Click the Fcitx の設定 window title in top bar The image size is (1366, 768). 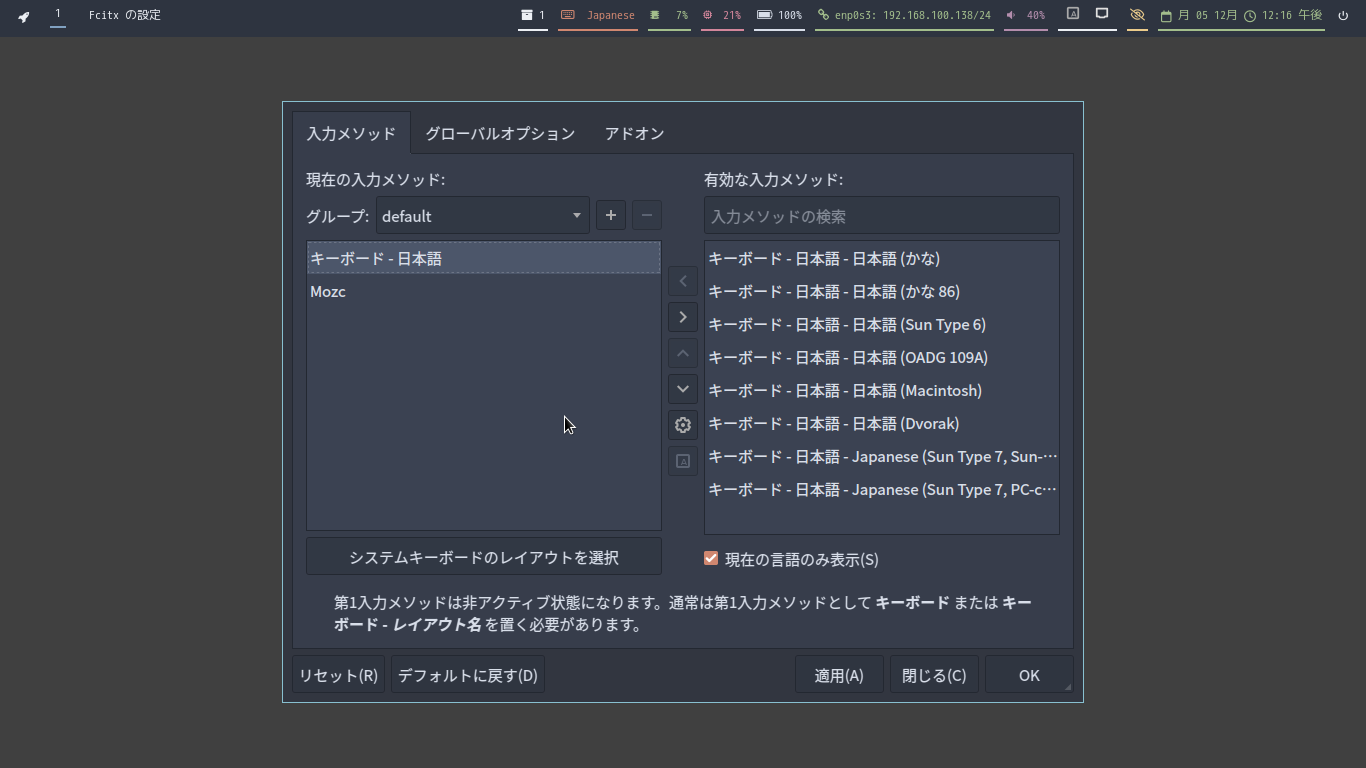pos(125,15)
